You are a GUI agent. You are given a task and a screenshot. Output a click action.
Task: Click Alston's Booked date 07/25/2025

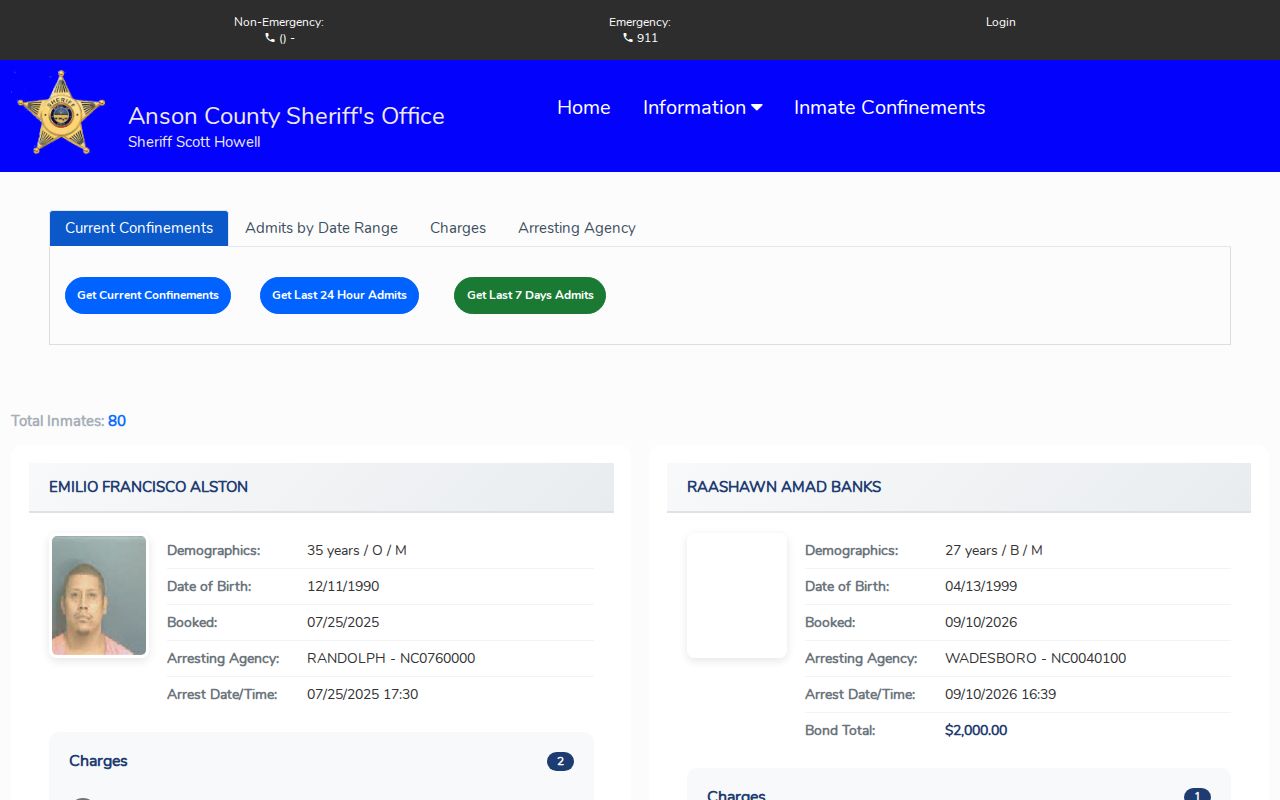(343, 622)
